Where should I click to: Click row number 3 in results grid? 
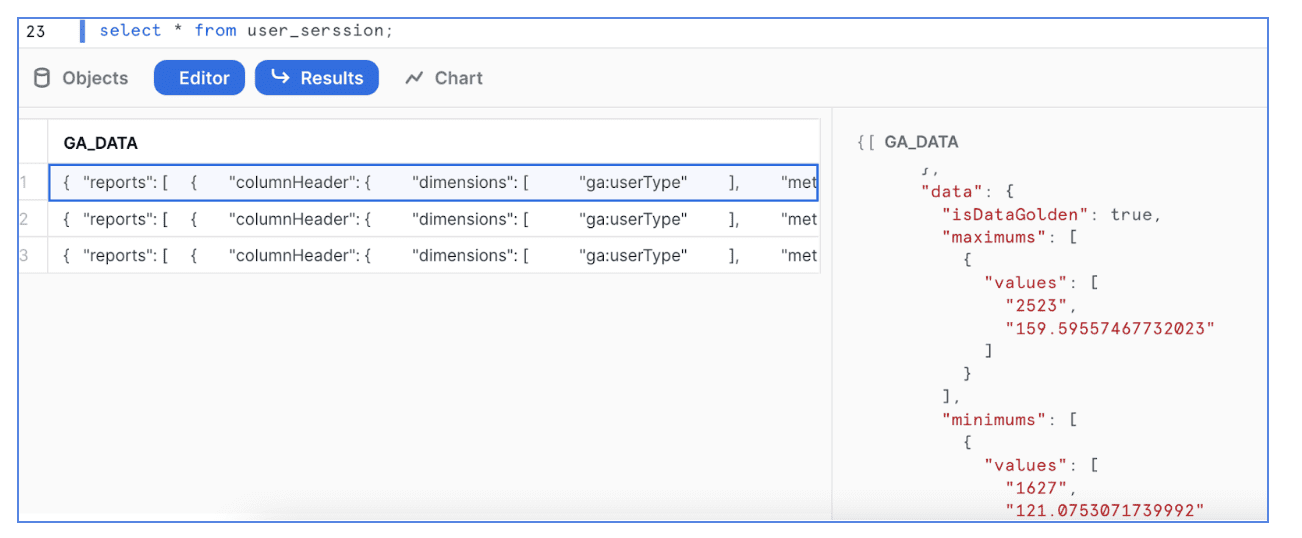pos(24,255)
